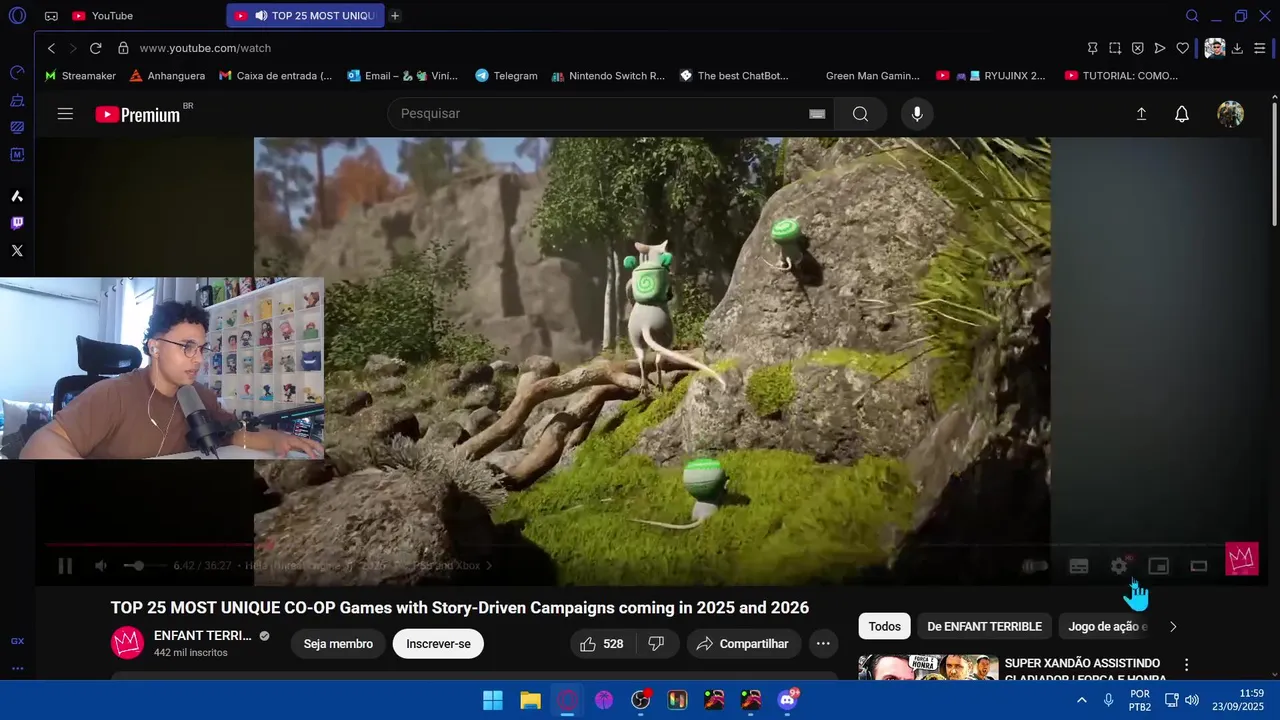This screenshot has width=1280, height=720.
Task: Dislike the video
Action: click(x=657, y=644)
